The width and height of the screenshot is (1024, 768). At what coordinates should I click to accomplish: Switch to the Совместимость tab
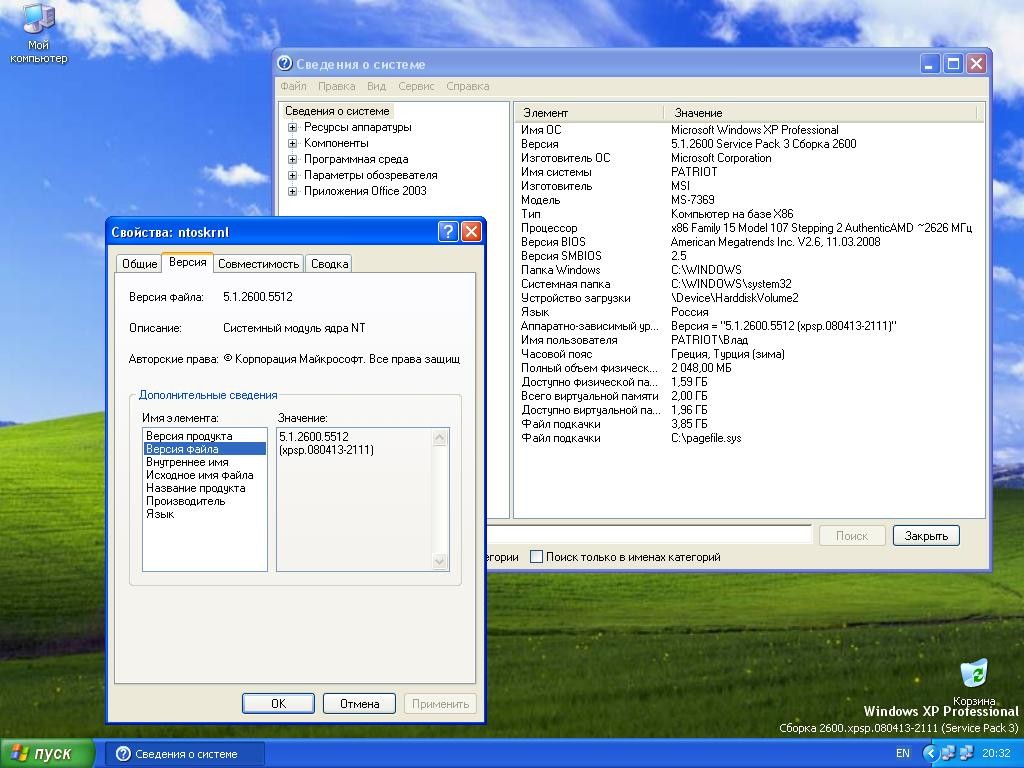pyautogui.click(x=259, y=264)
